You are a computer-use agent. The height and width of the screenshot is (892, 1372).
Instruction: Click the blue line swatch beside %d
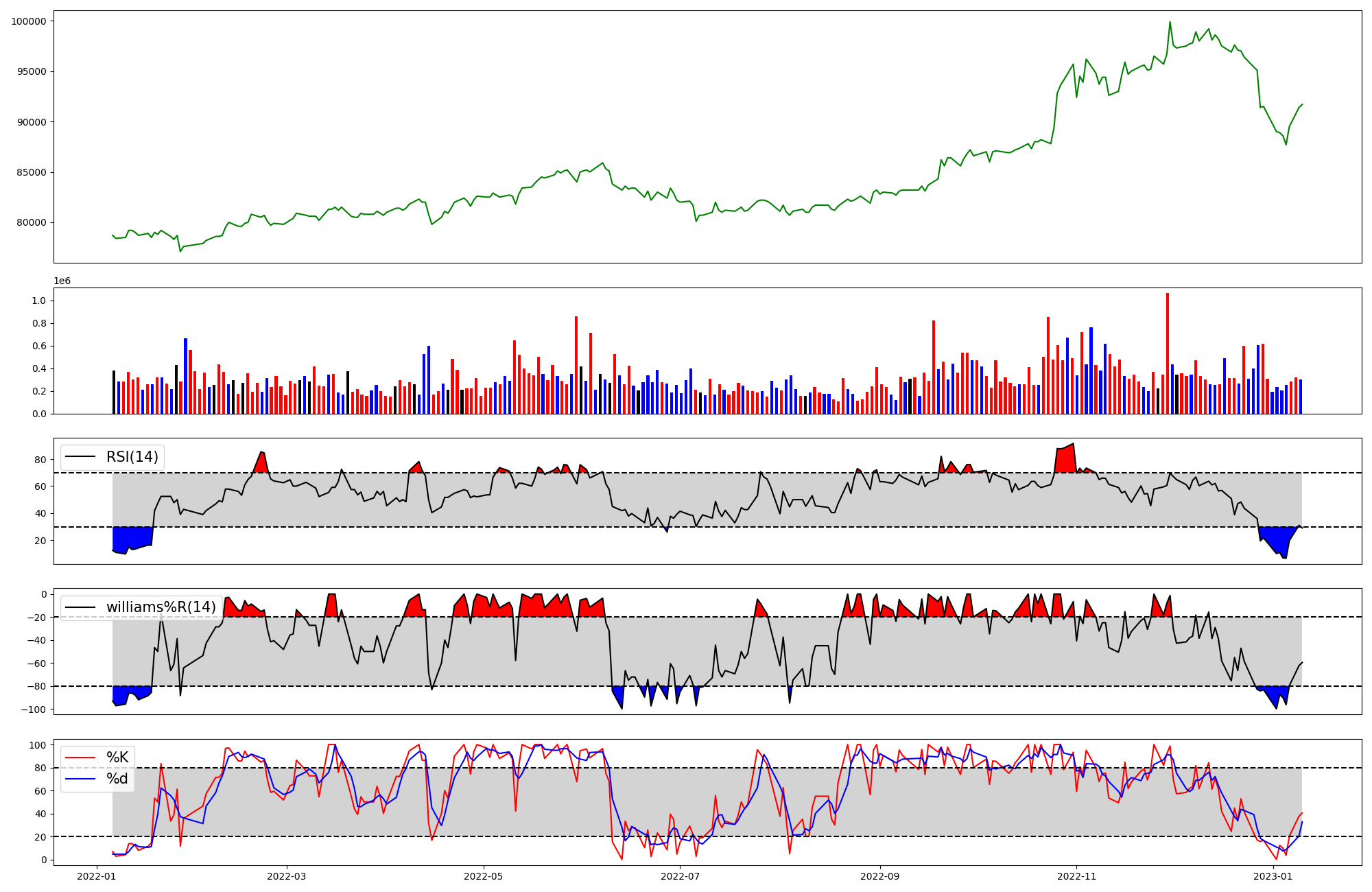[80, 779]
